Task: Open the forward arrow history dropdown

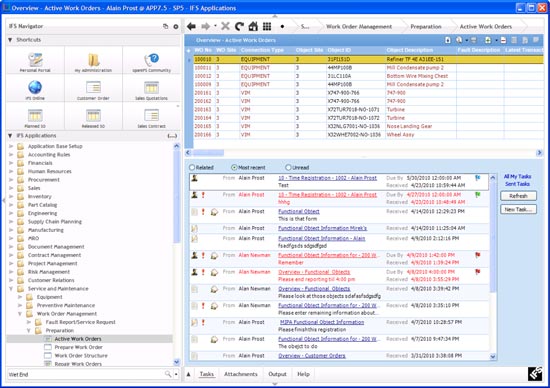Action: (215, 26)
